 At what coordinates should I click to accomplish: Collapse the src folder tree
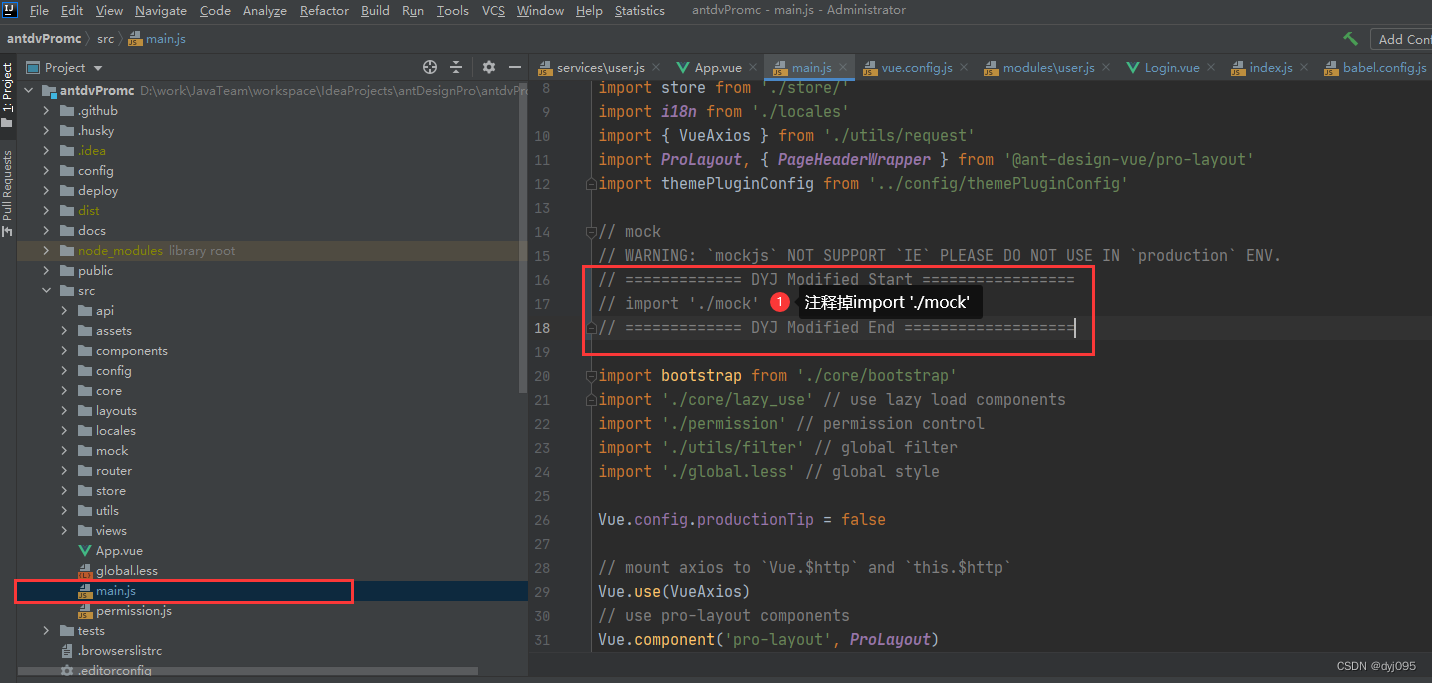[x=46, y=291]
